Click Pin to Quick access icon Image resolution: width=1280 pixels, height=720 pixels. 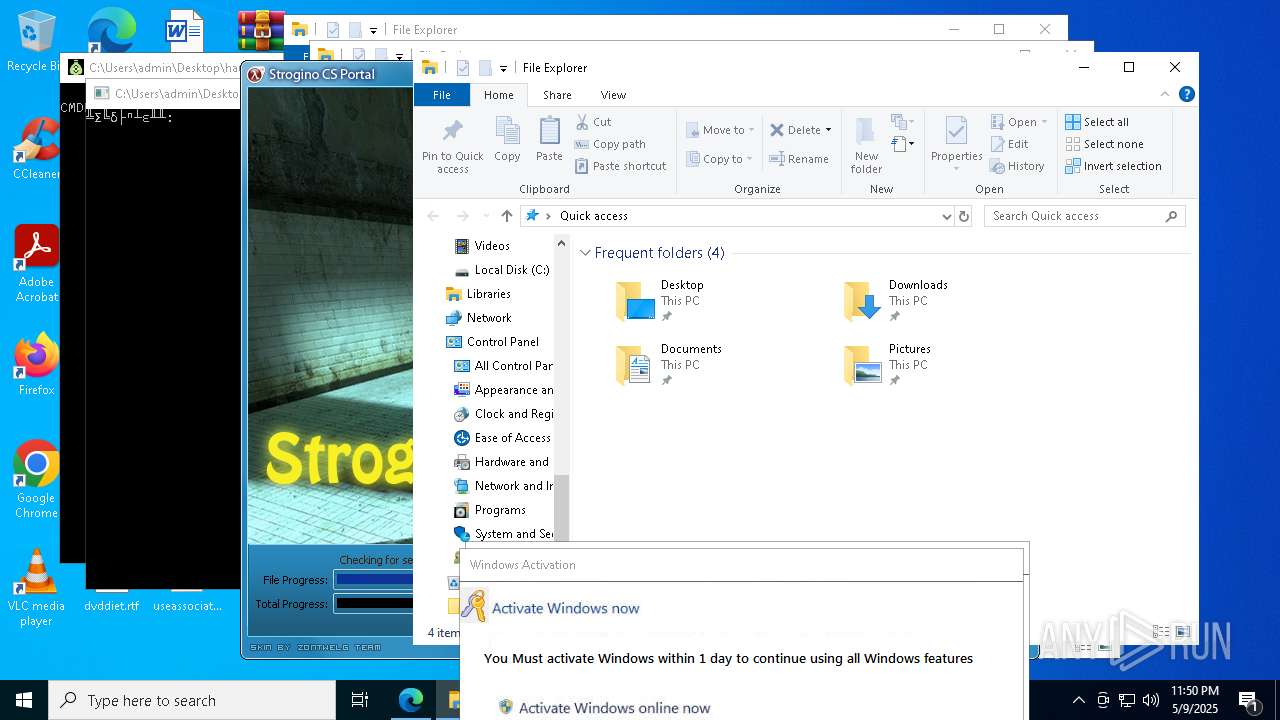(x=452, y=145)
